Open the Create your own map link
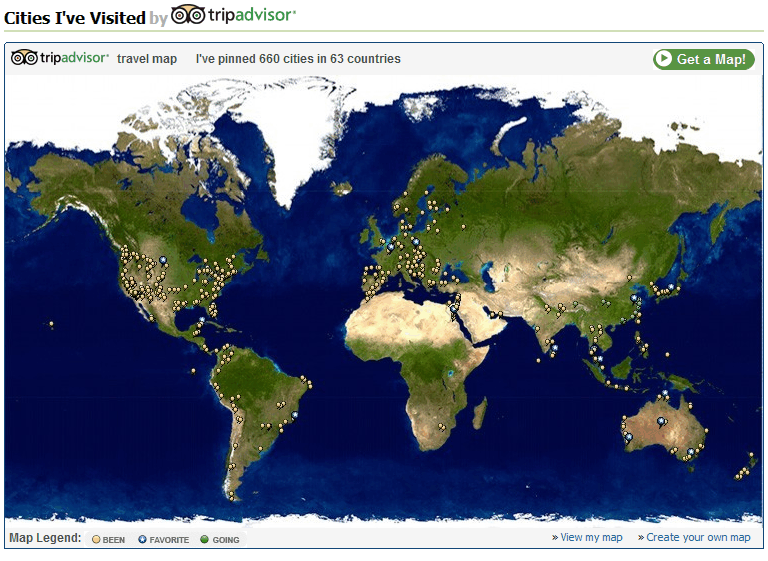Screen dimensions: 768x561 click(x=698, y=537)
